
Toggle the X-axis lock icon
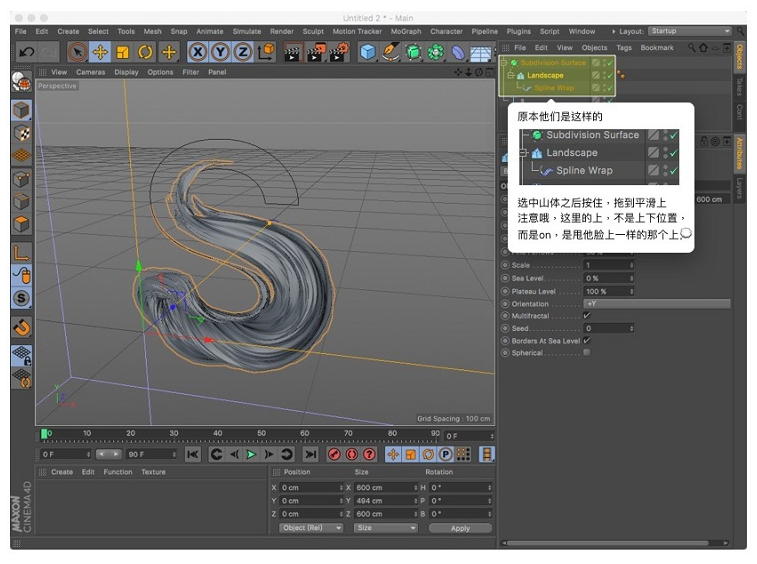[x=198, y=52]
